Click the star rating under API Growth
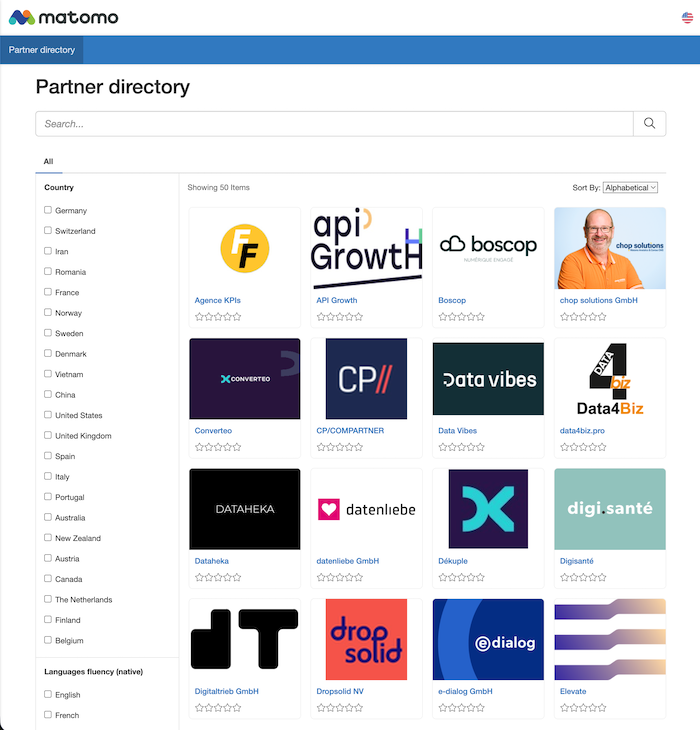 point(341,316)
